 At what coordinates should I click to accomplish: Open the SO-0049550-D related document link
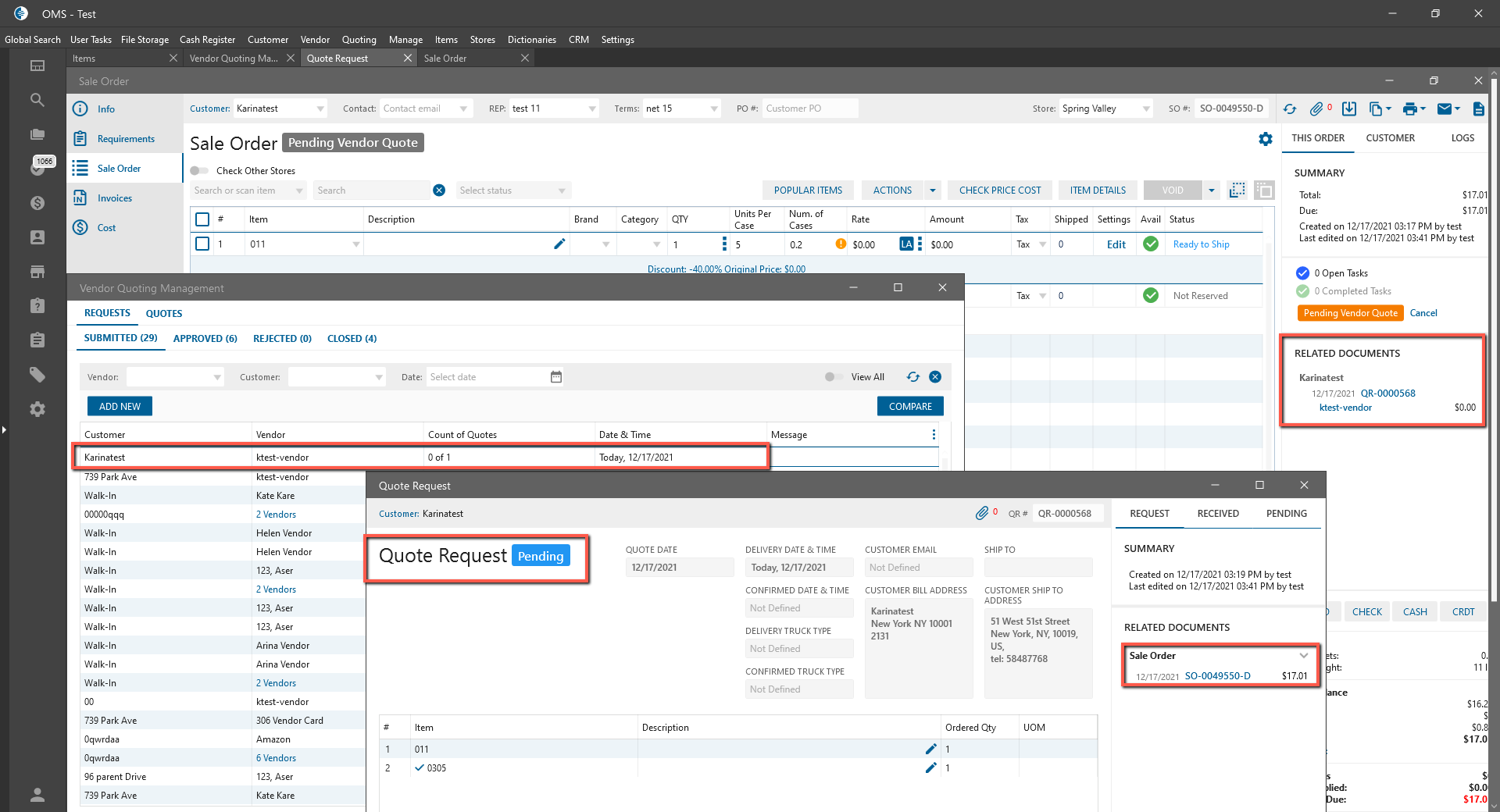pyautogui.click(x=1217, y=676)
